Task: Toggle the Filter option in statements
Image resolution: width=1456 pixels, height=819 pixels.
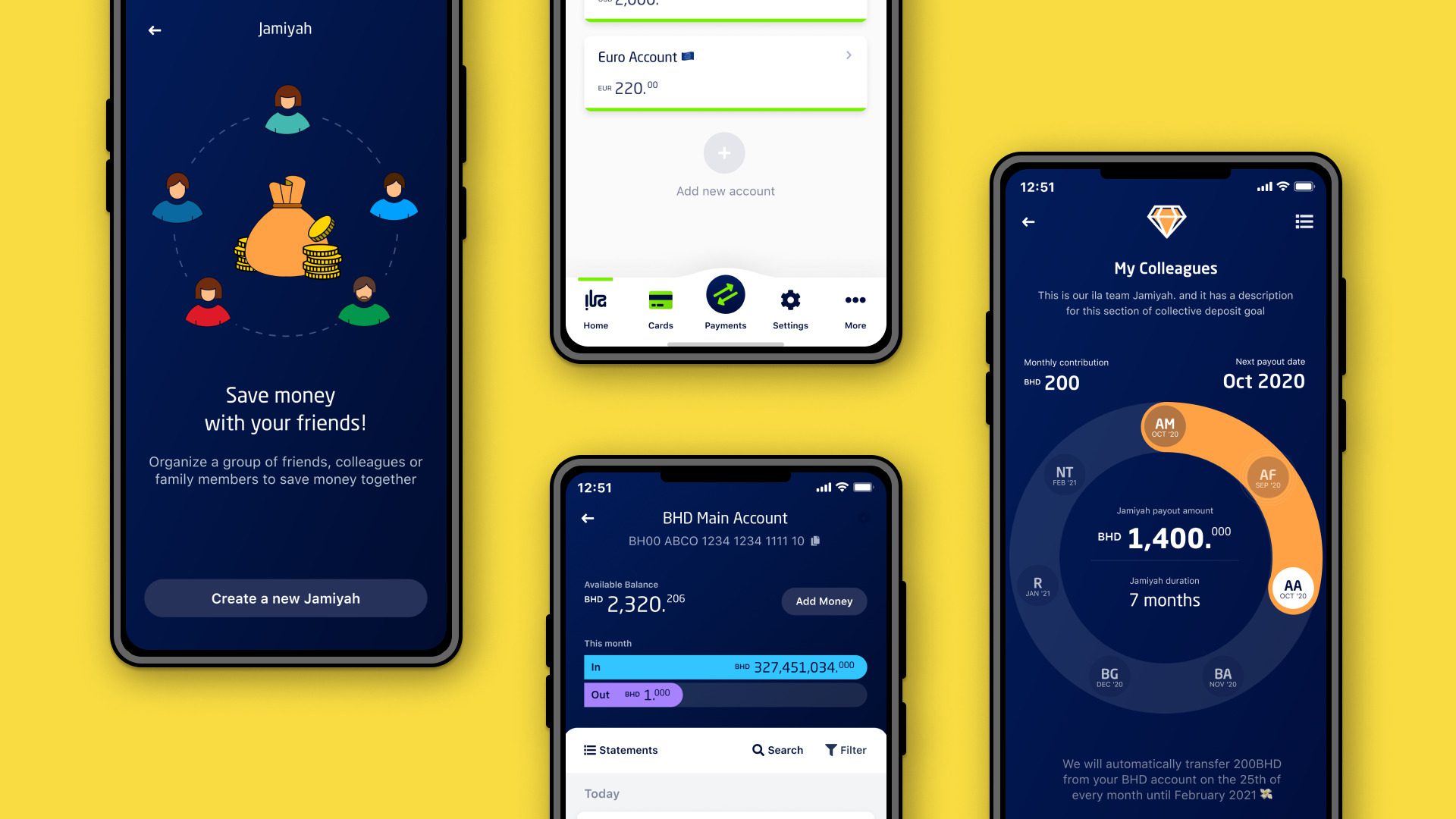Action: click(x=844, y=749)
